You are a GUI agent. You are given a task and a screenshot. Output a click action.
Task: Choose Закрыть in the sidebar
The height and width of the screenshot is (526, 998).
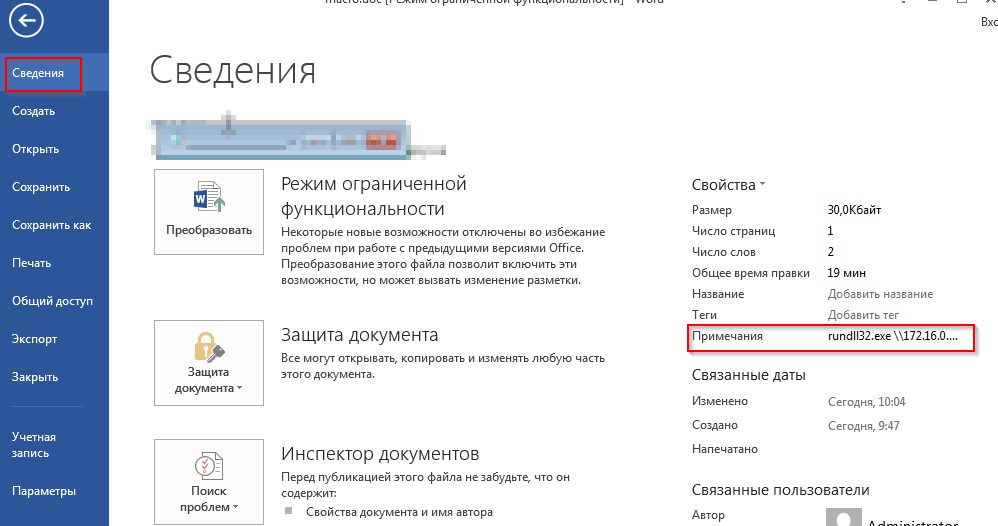click(x=34, y=377)
